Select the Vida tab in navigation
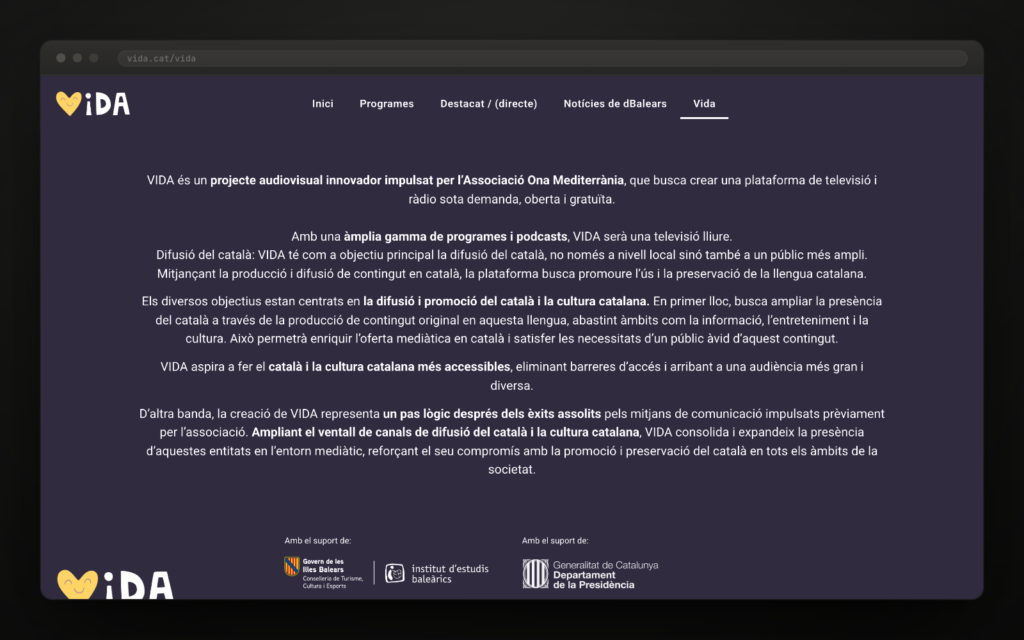Viewport: 1024px width, 640px height. 704,104
